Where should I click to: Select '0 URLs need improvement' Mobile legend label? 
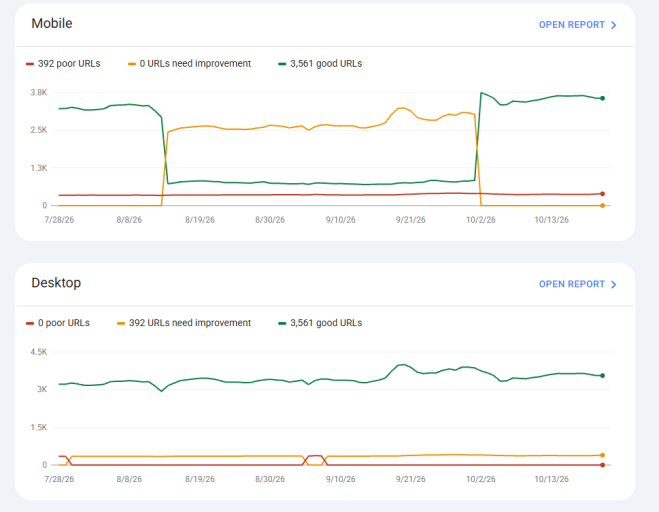pos(195,63)
